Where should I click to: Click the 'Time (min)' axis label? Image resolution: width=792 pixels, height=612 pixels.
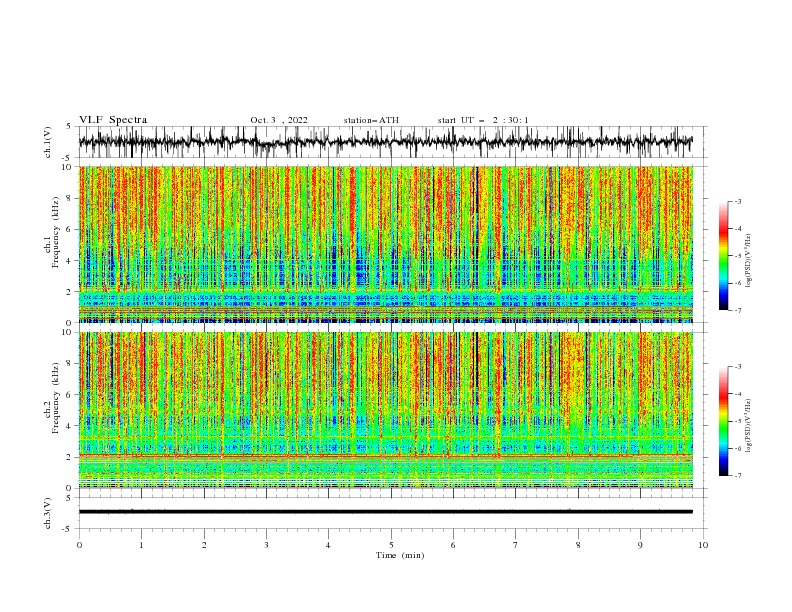click(400, 555)
